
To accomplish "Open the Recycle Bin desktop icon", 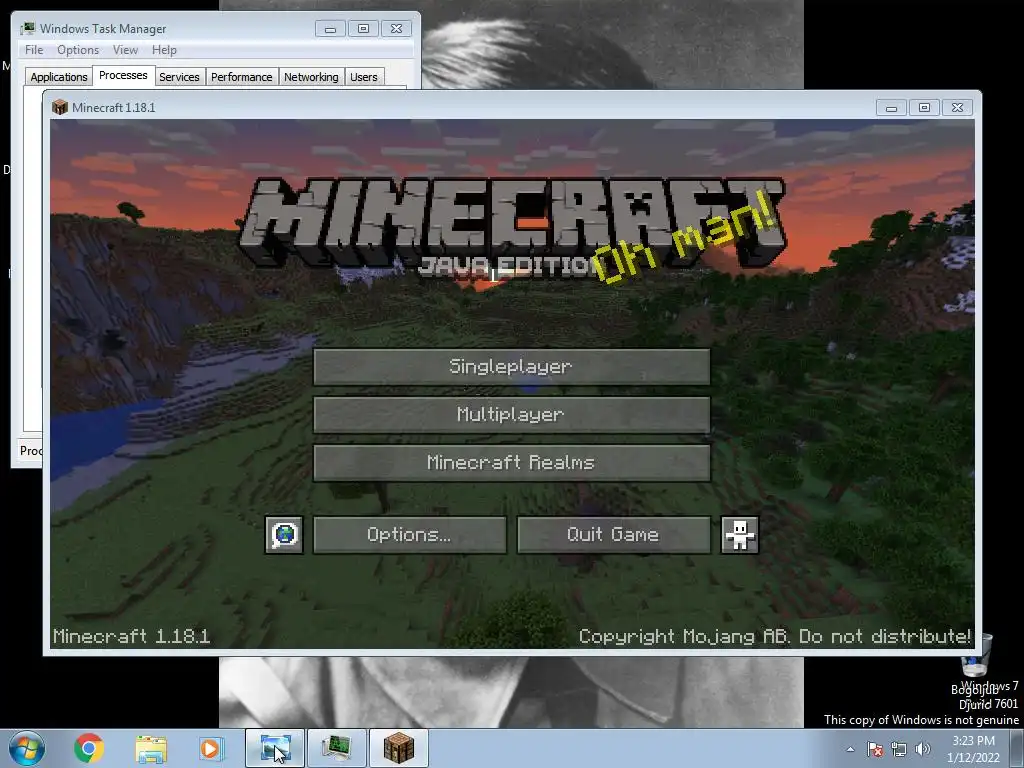I will click(x=977, y=663).
